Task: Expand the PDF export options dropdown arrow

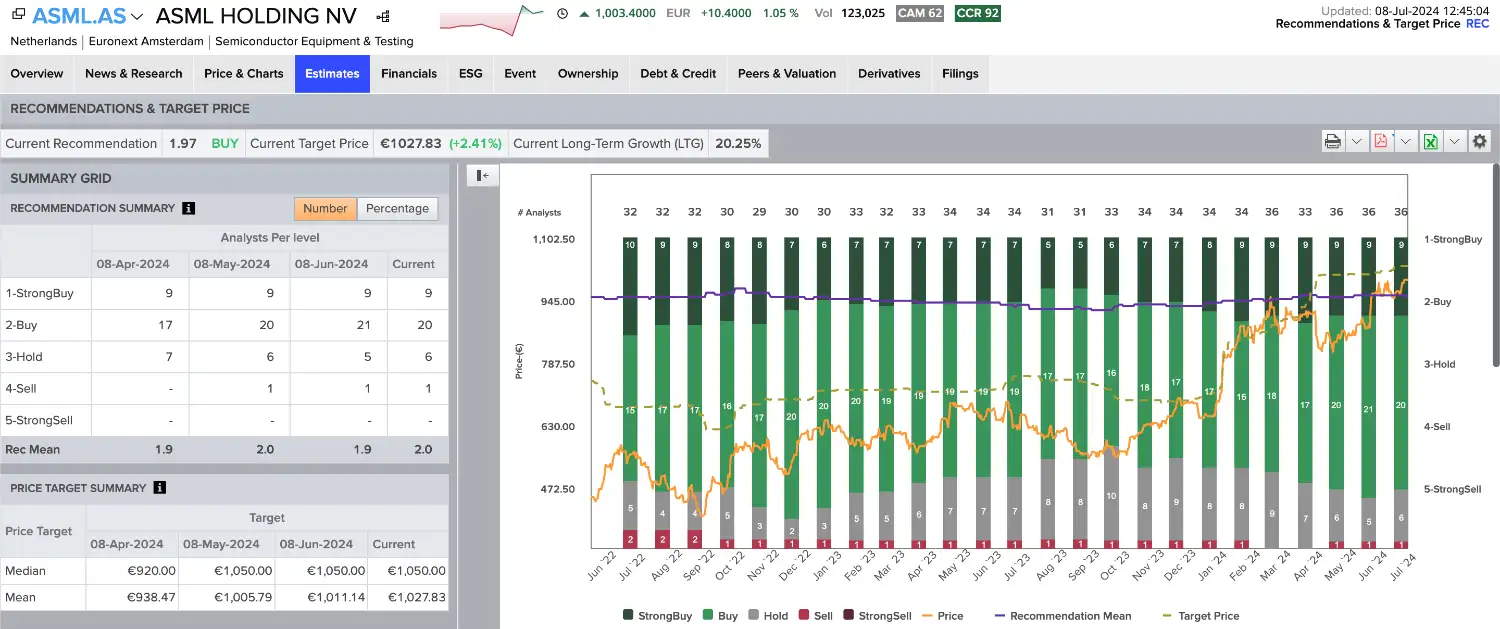Action: click(x=1405, y=142)
